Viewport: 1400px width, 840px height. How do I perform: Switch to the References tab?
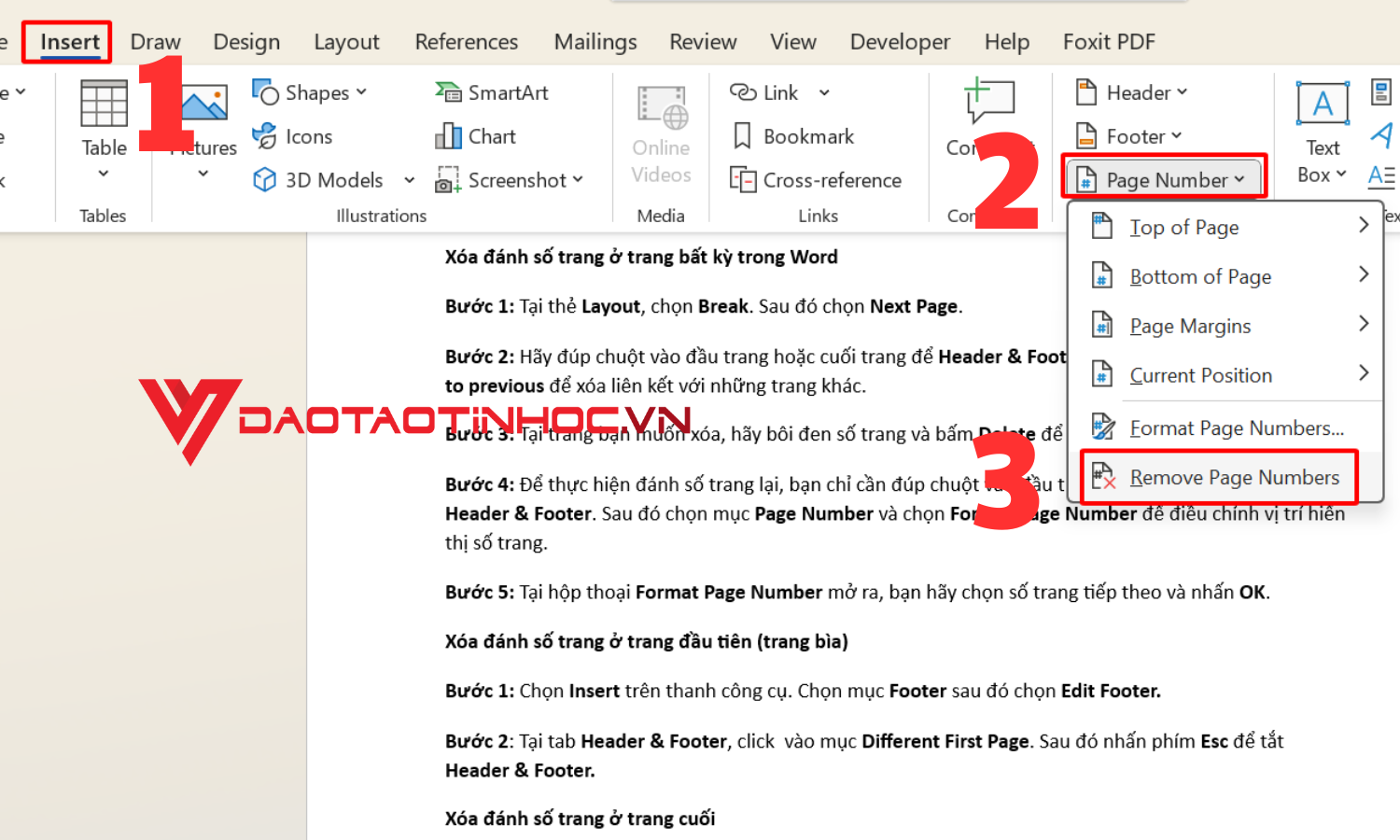tap(467, 41)
